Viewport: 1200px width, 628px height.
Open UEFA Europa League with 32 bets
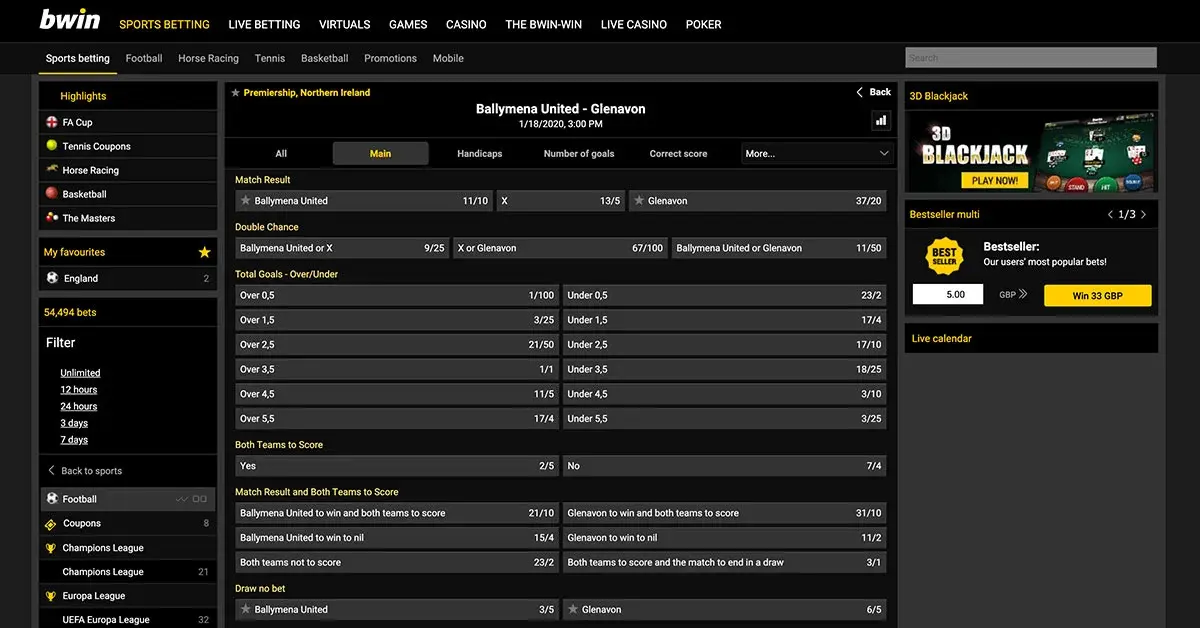pyautogui.click(x=128, y=620)
